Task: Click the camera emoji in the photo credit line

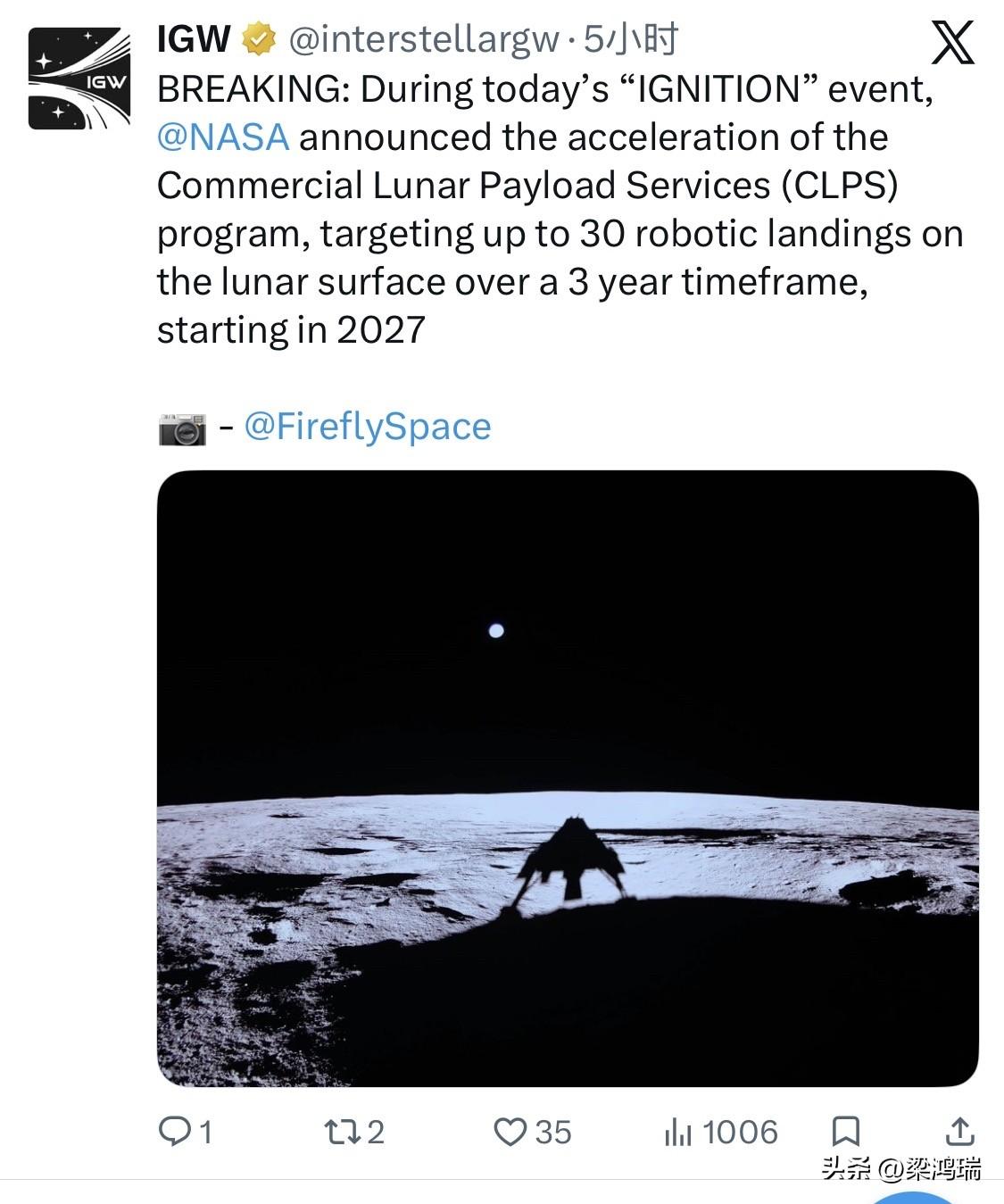Action: pos(182,426)
